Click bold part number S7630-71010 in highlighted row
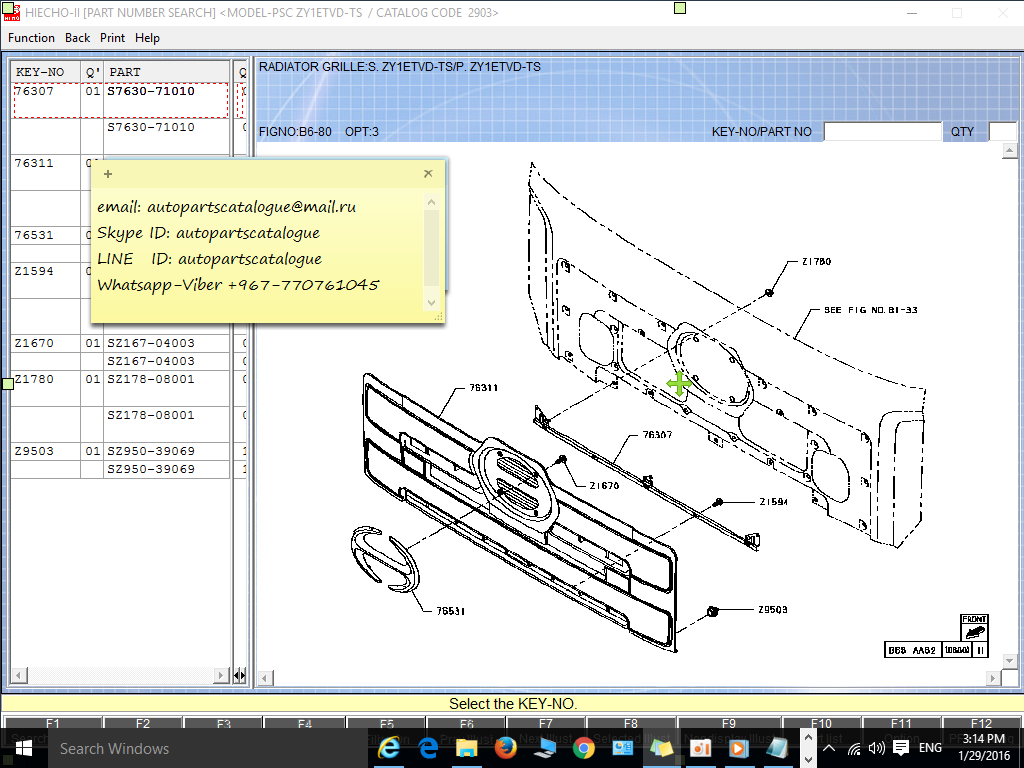1024x768 pixels. click(151, 91)
